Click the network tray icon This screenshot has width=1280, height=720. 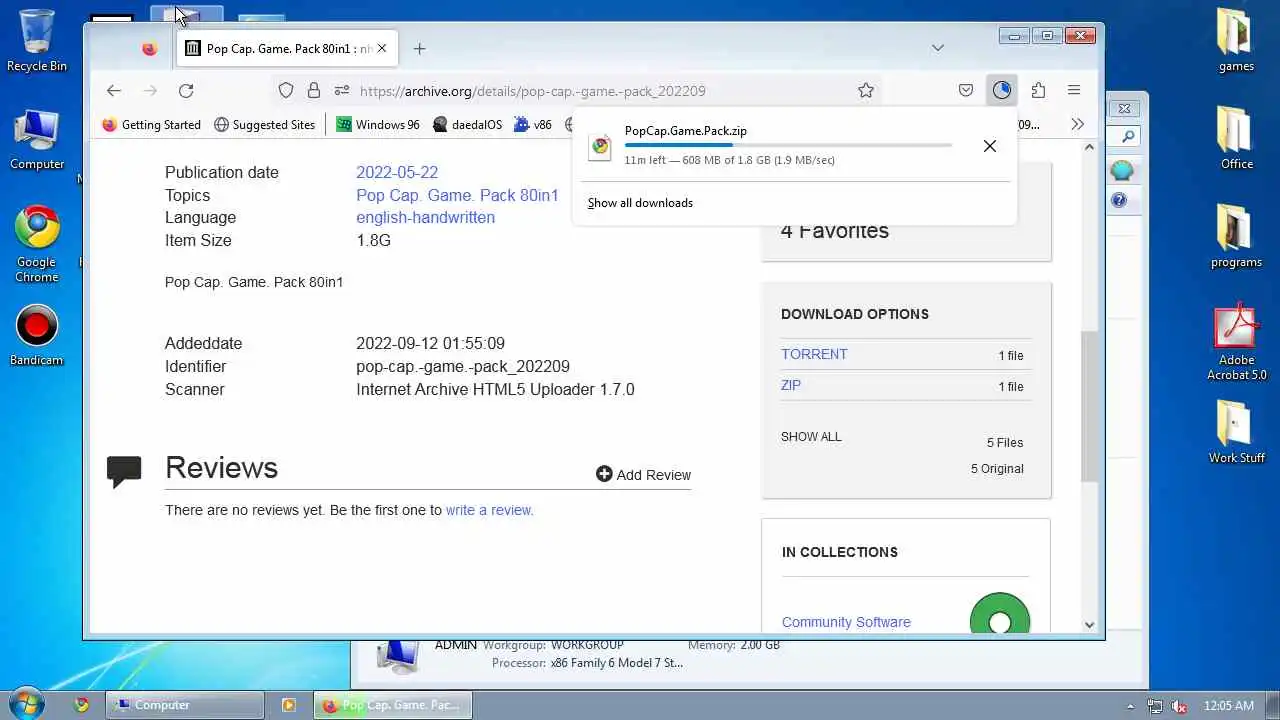click(x=1155, y=706)
